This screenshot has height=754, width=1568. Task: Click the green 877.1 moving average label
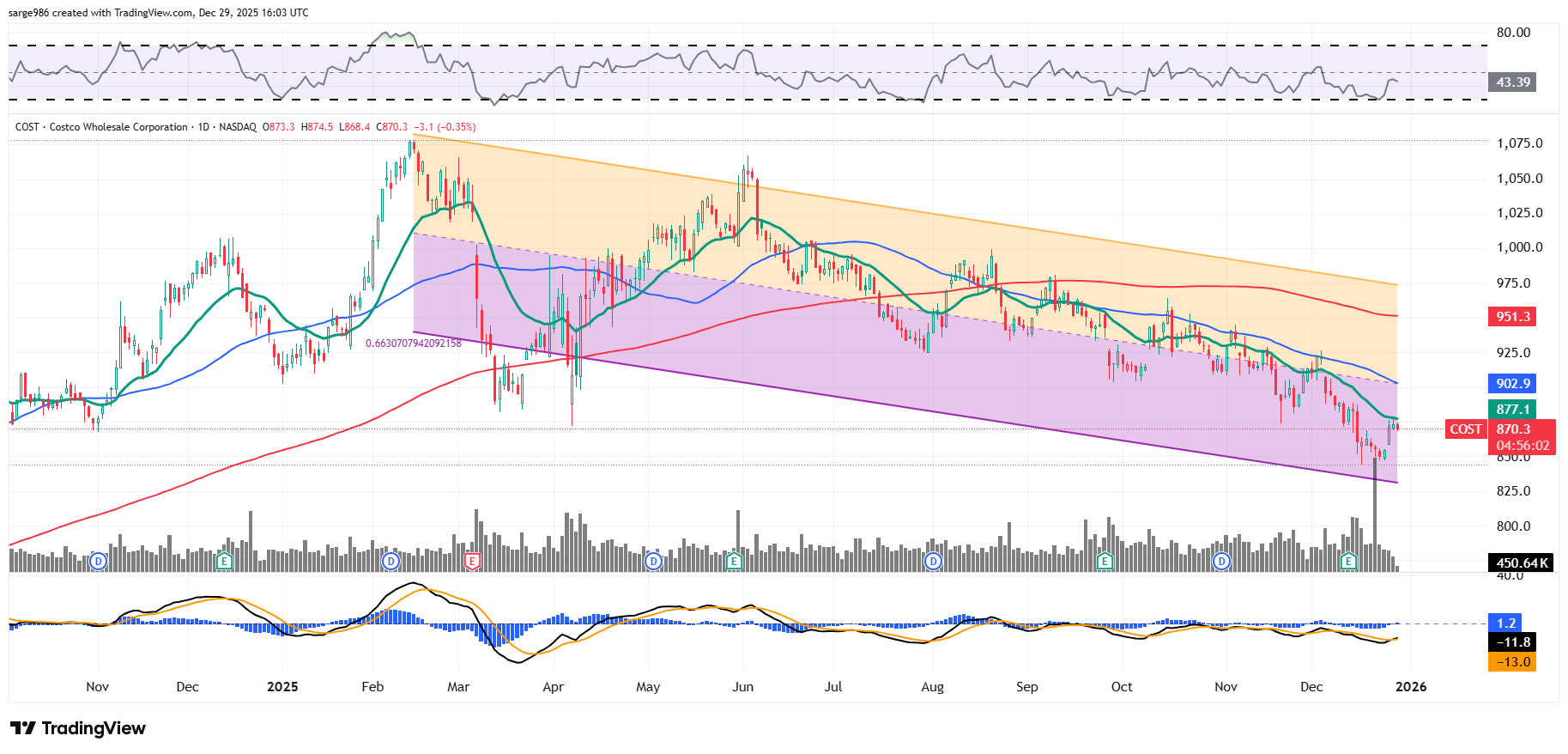[x=1512, y=410]
